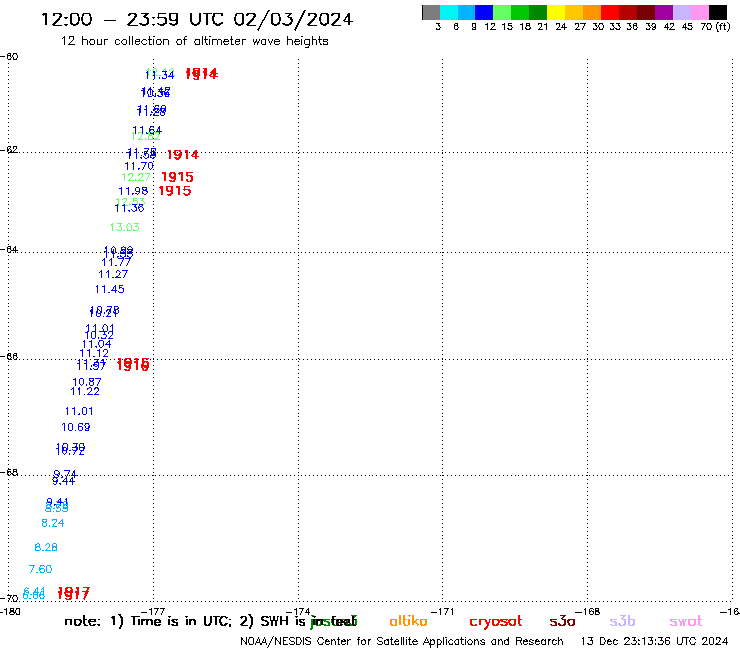Click the '12 hour collection of altimeter wave heights' subtitle
The width and height of the screenshot is (740, 650).
coord(194,41)
